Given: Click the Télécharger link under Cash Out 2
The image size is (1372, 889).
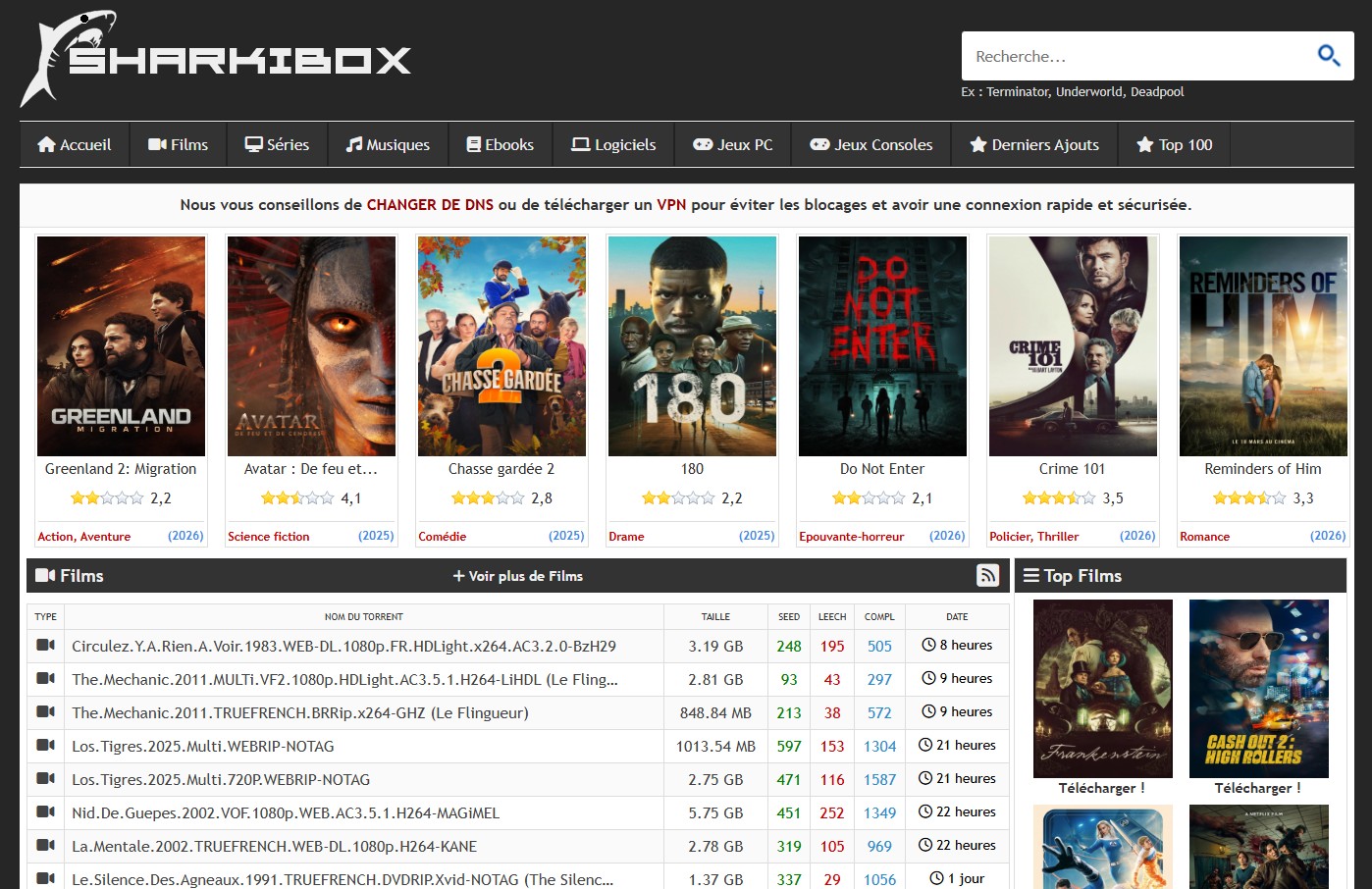Looking at the screenshot, I should click(1257, 788).
